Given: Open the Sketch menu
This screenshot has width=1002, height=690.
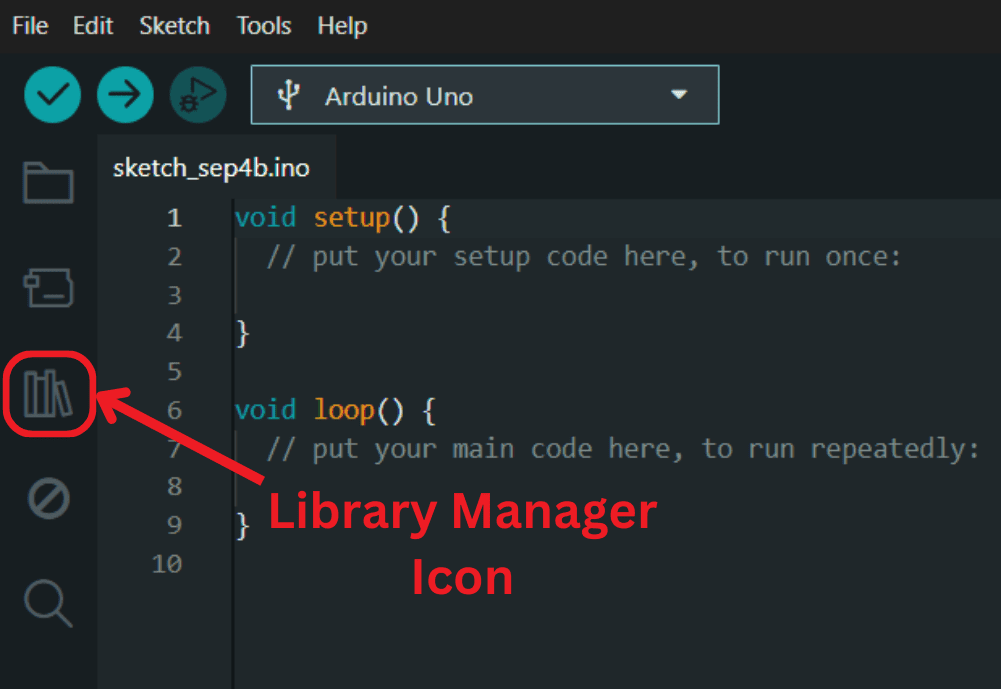Looking at the screenshot, I should (174, 26).
